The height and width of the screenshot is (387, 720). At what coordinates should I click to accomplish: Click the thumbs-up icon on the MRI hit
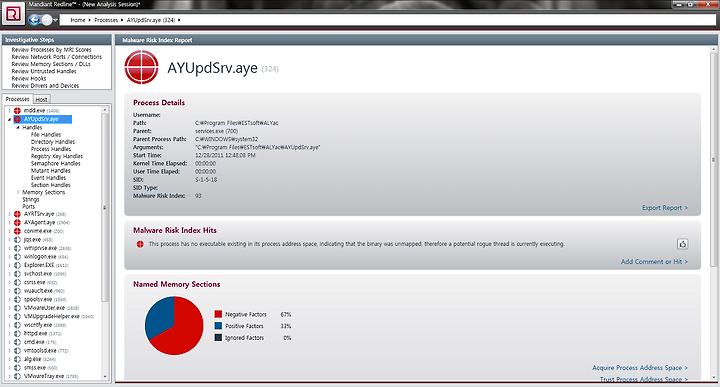[x=682, y=244]
